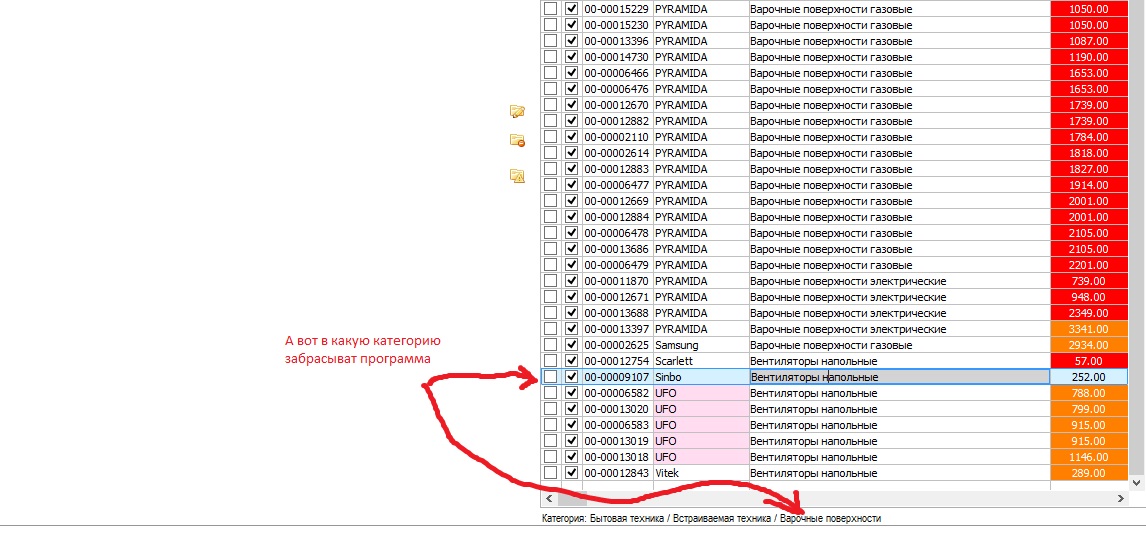Image resolution: width=1146 pixels, height=549 pixels.
Task: Click price cell 57.00
Action: coord(1090,361)
